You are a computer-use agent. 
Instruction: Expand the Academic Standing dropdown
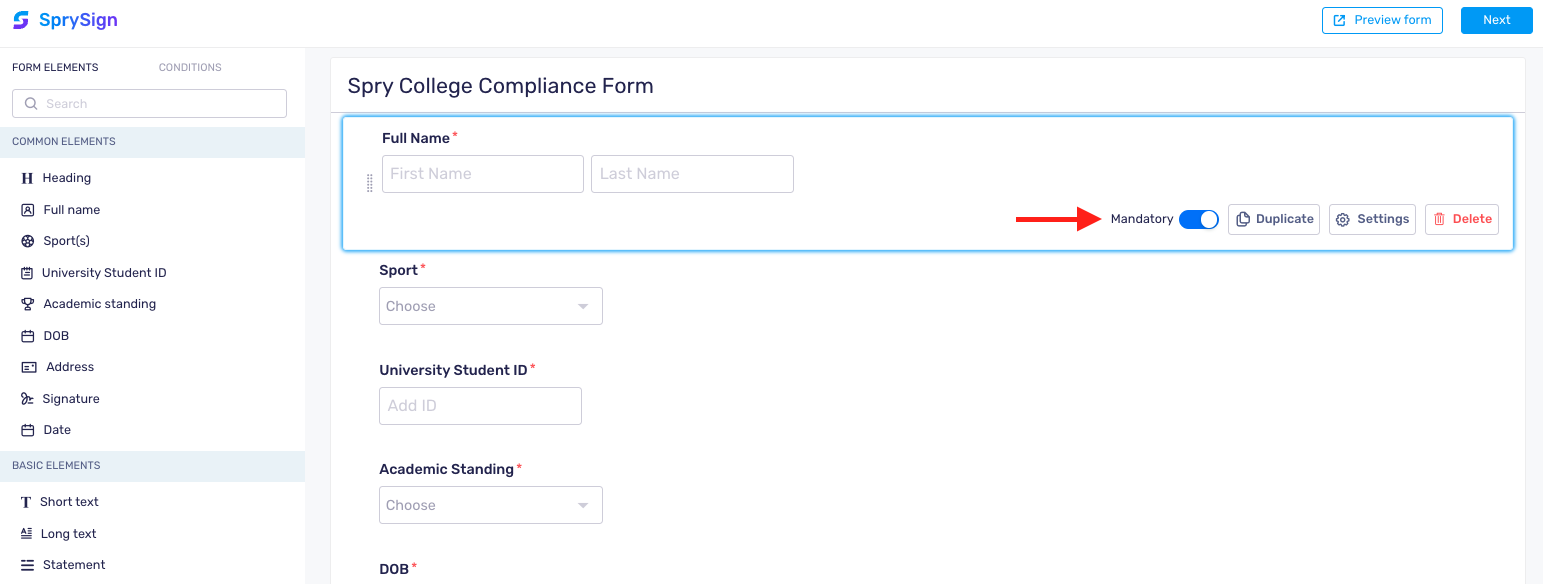pyautogui.click(x=490, y=505)
